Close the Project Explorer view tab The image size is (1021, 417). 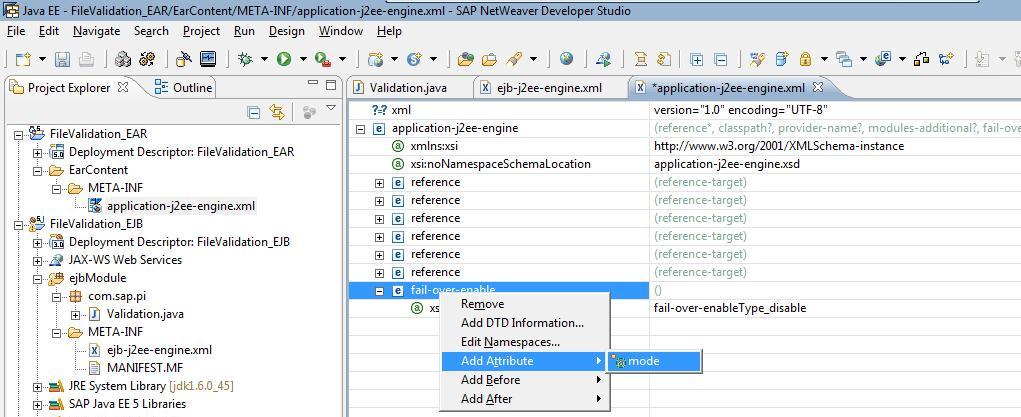pyautogui.click(x=123, y=87)
